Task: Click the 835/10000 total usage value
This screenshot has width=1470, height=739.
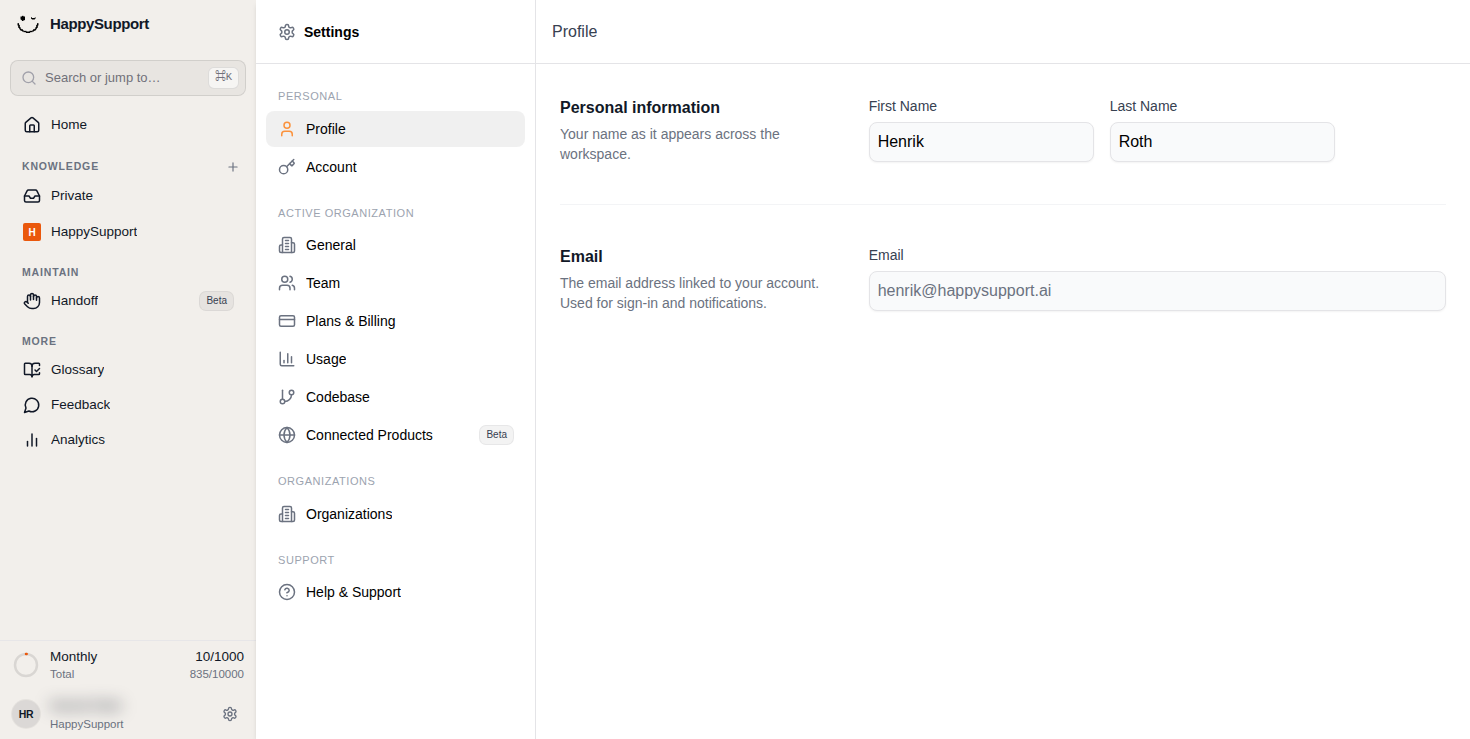Action: pos(217,675)
